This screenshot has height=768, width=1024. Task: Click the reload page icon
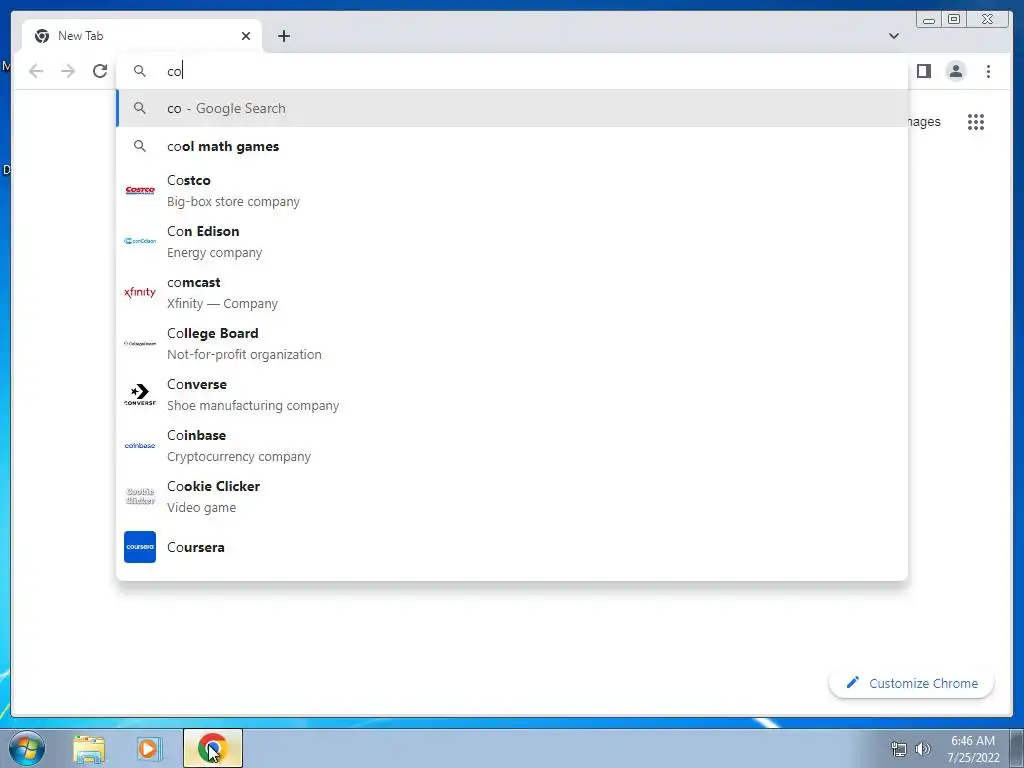point(99,71)
